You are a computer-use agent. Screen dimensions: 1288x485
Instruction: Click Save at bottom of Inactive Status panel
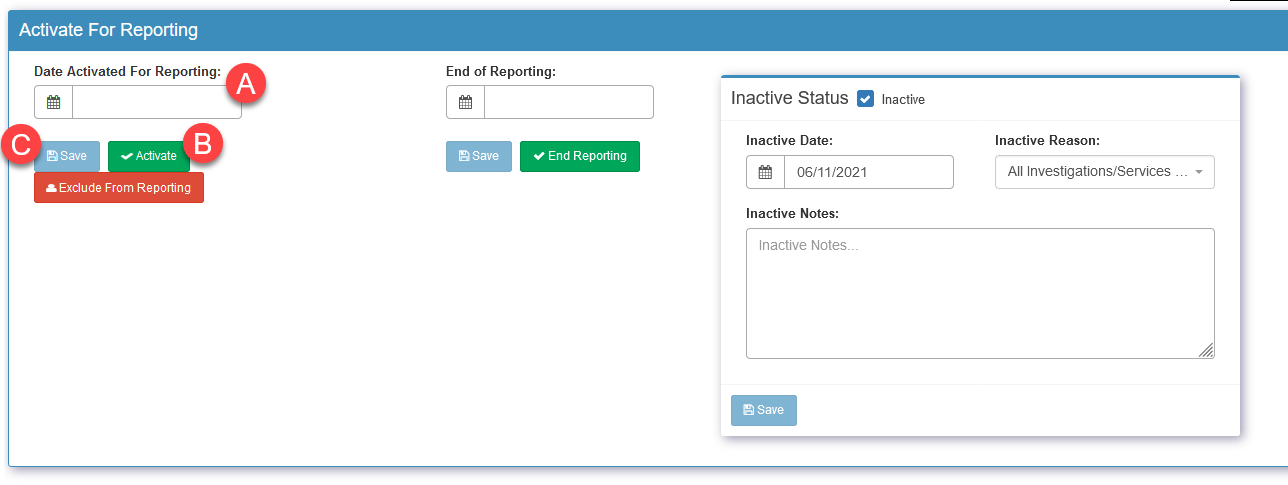(x=764, y=410)
